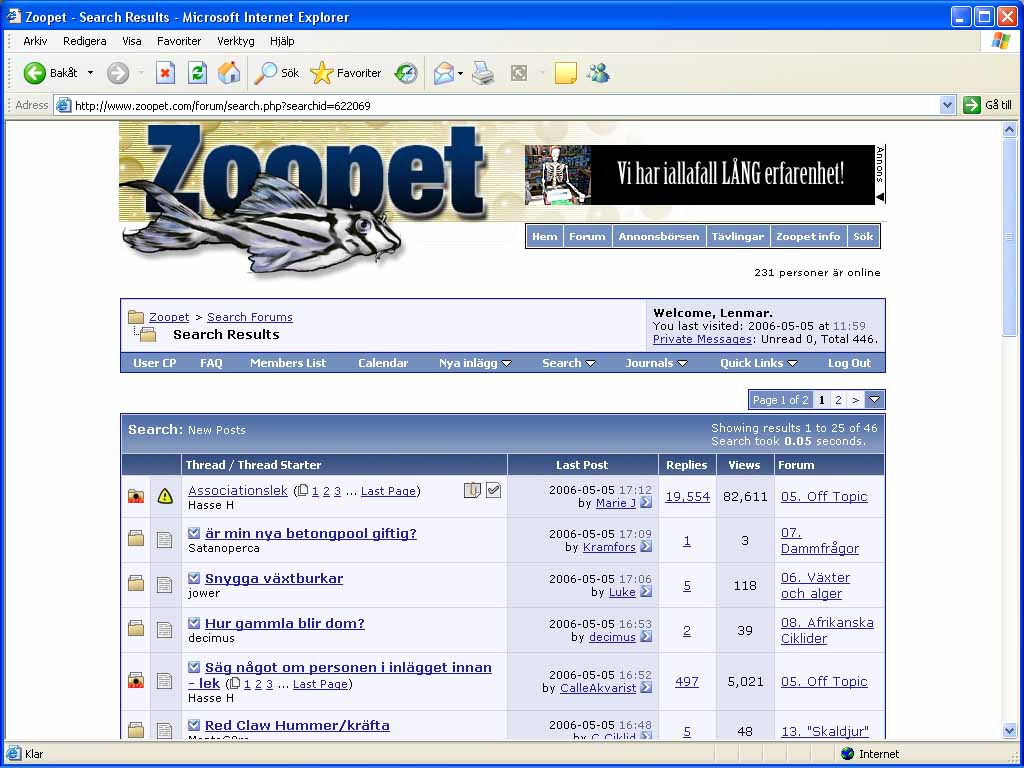Click the yellow note toolbar icon
The width and height of the screenshot is (1024, 768).
[x=566, y=73]
